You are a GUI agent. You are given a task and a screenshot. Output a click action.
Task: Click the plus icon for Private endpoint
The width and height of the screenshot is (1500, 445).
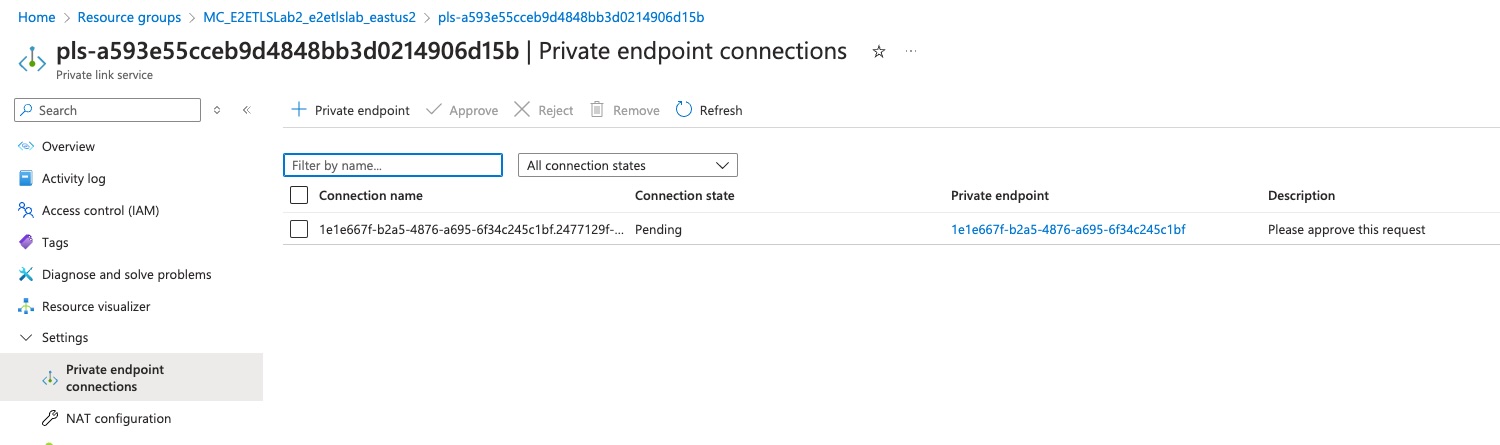[x=298, y=110]
